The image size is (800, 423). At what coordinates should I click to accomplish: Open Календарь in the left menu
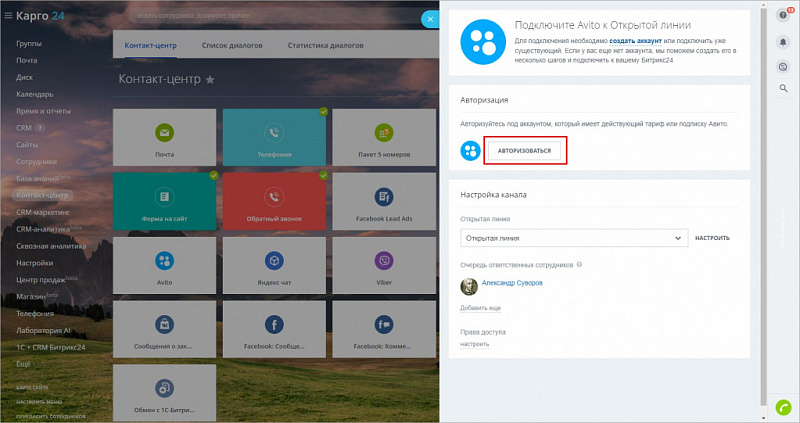[35, 94]
